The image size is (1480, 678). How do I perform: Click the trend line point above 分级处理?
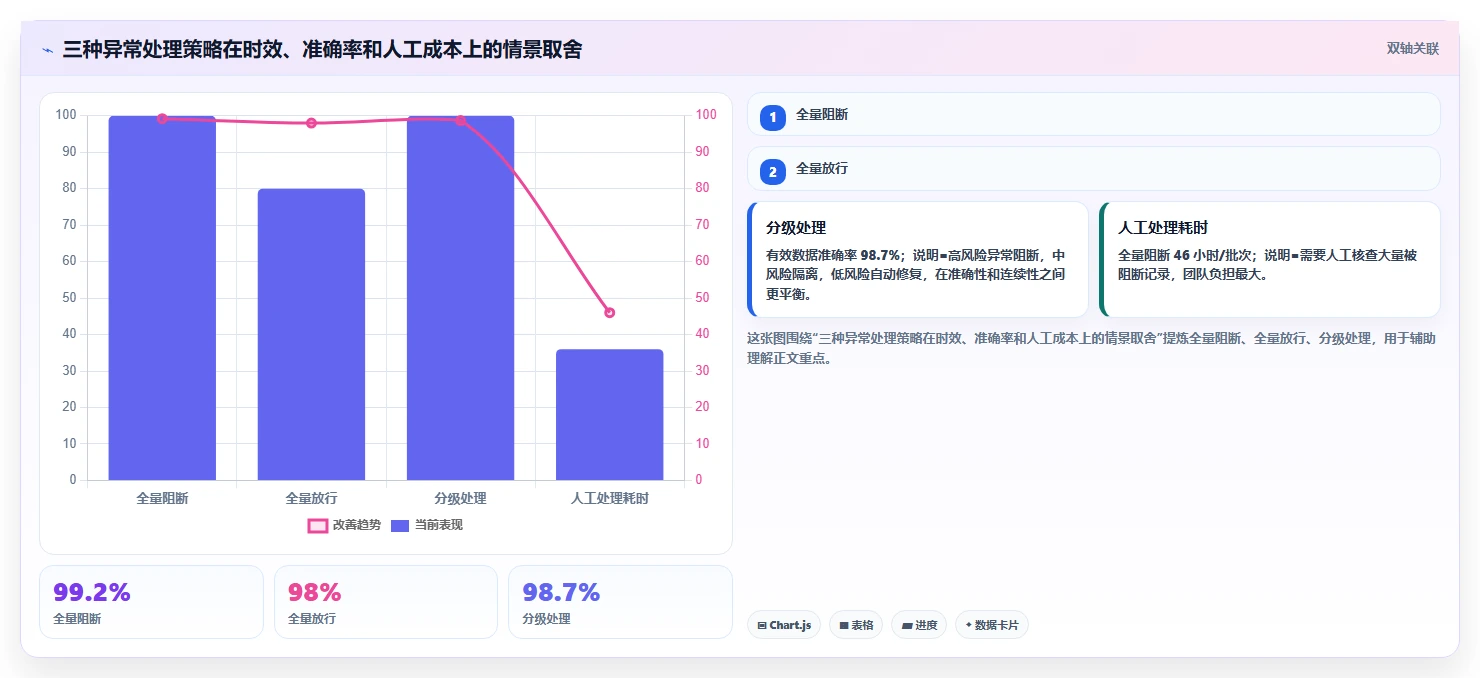[x=460, y=120]
